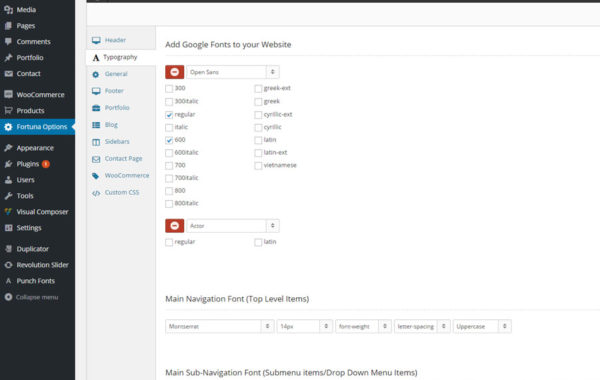Check the Actor regular checkbox

click(169, 242)
